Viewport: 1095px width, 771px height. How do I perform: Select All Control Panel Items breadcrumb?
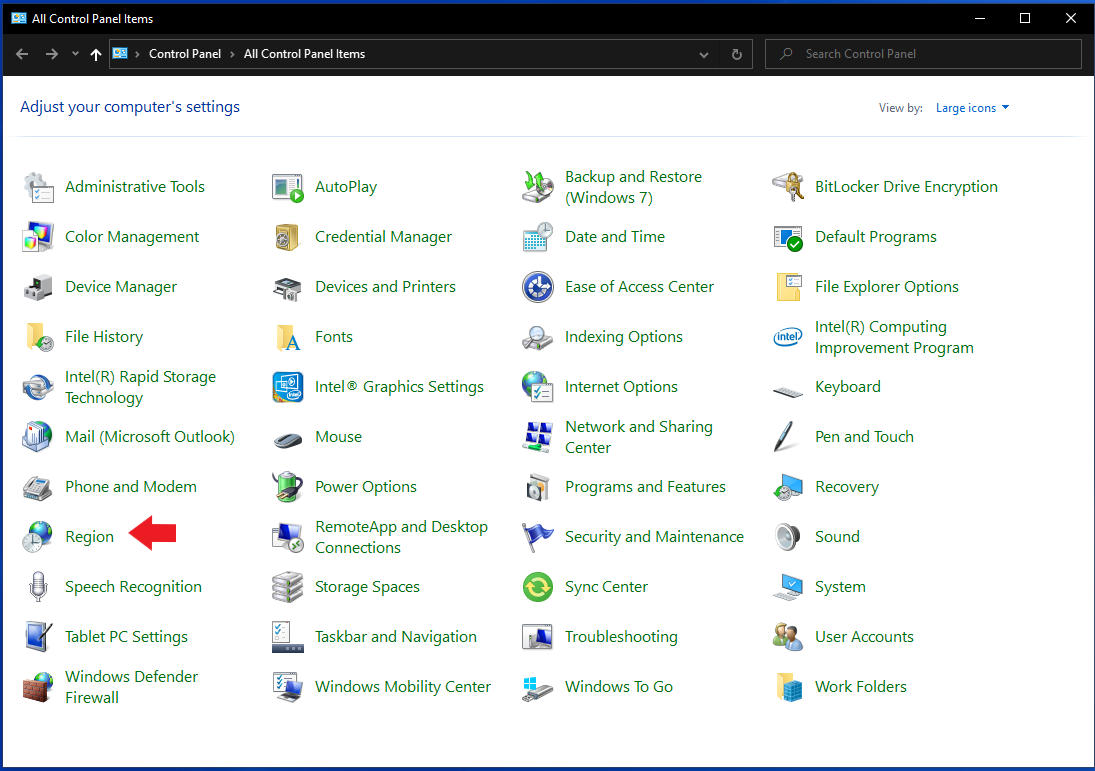304,54
